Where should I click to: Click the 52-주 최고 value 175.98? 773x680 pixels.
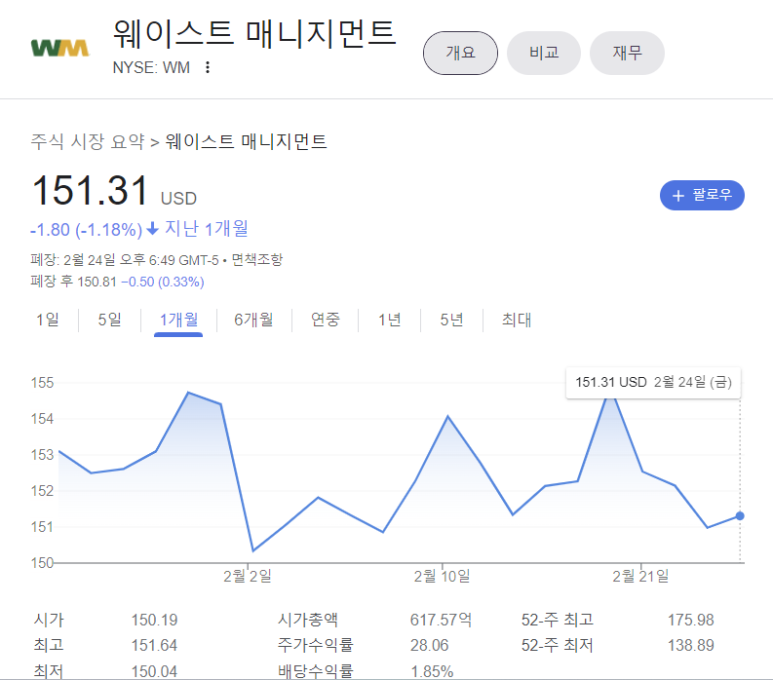click(x=691, y=620)
